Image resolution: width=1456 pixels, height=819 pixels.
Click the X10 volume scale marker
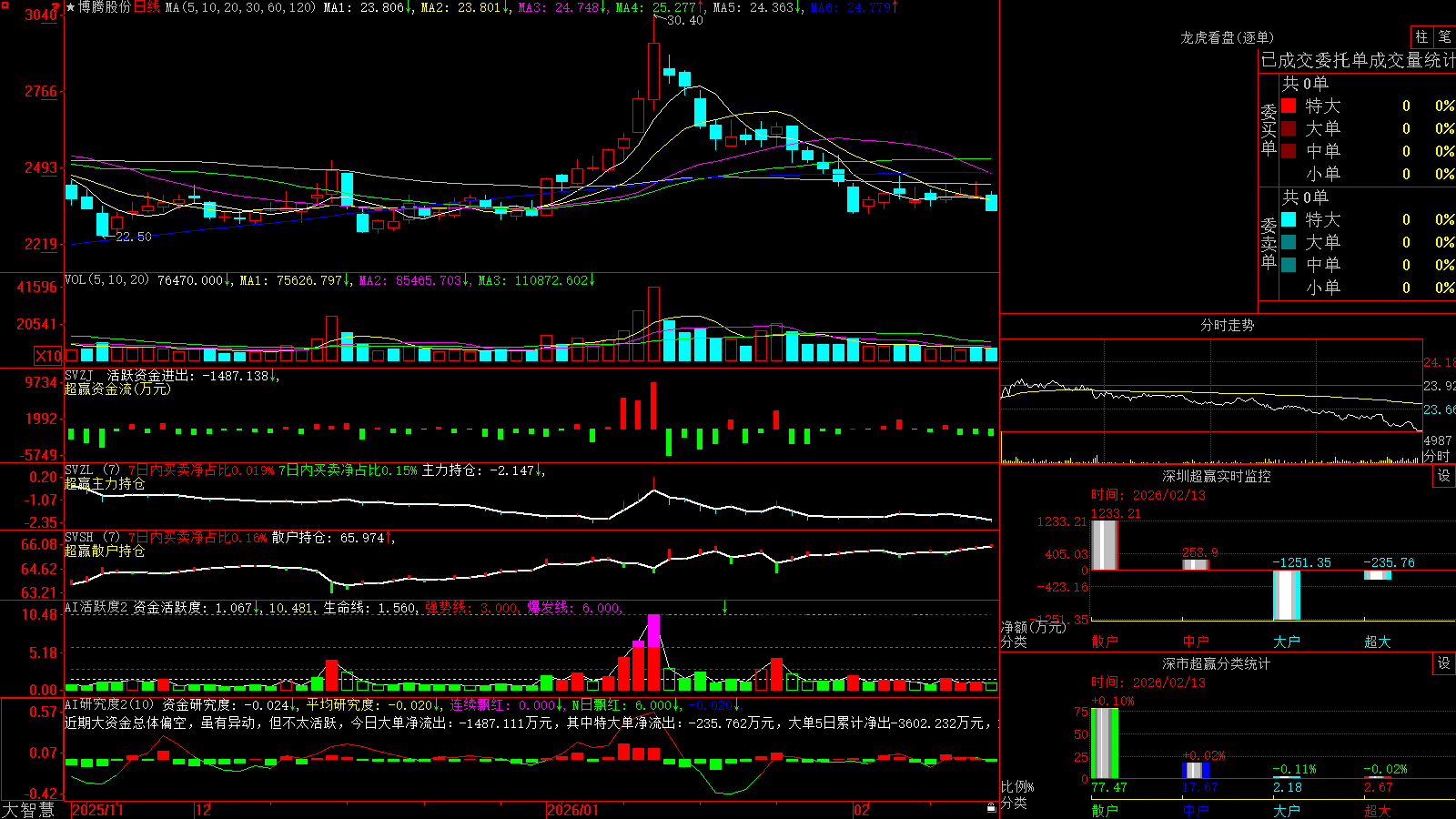coord(48,356)
